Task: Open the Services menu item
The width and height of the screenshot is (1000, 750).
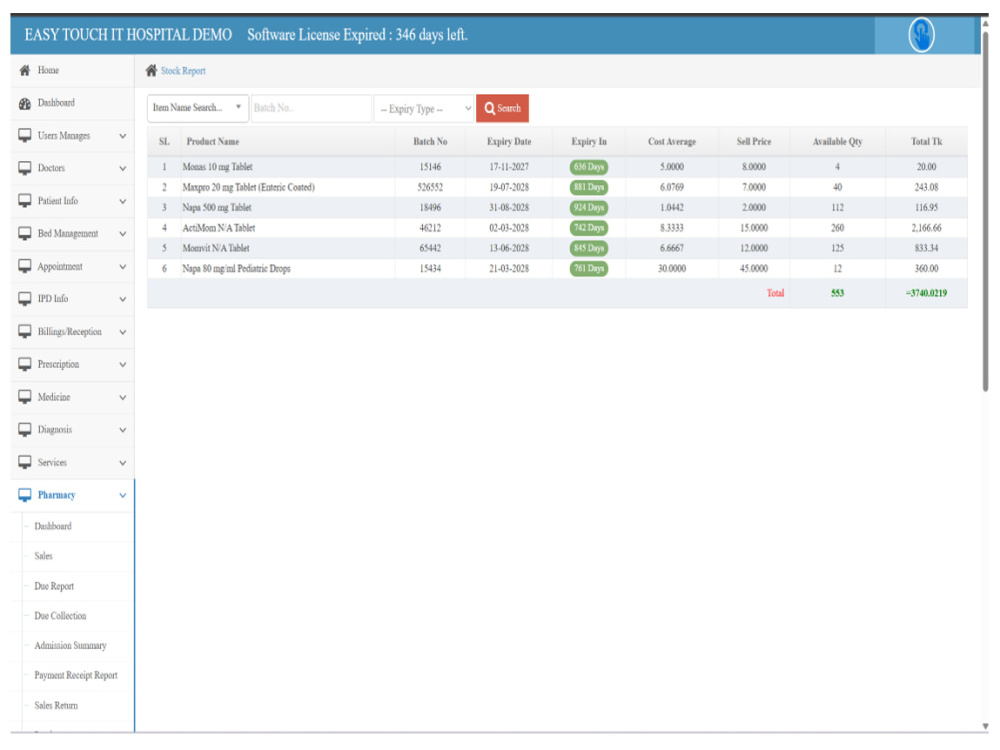Action: point(73,462)
